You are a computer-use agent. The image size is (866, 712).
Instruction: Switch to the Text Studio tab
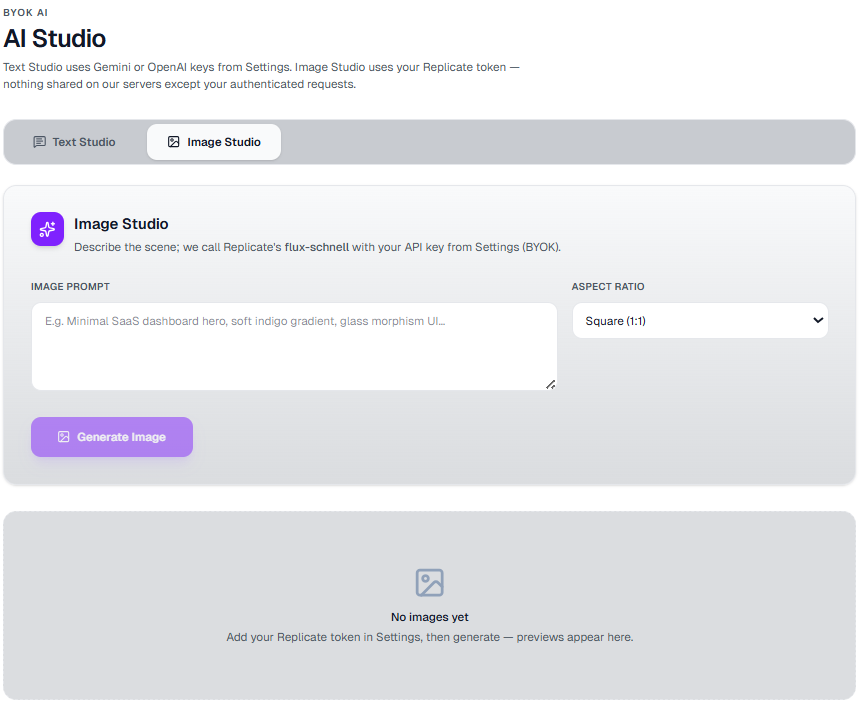pyautogui.click(x=75, y=142)
